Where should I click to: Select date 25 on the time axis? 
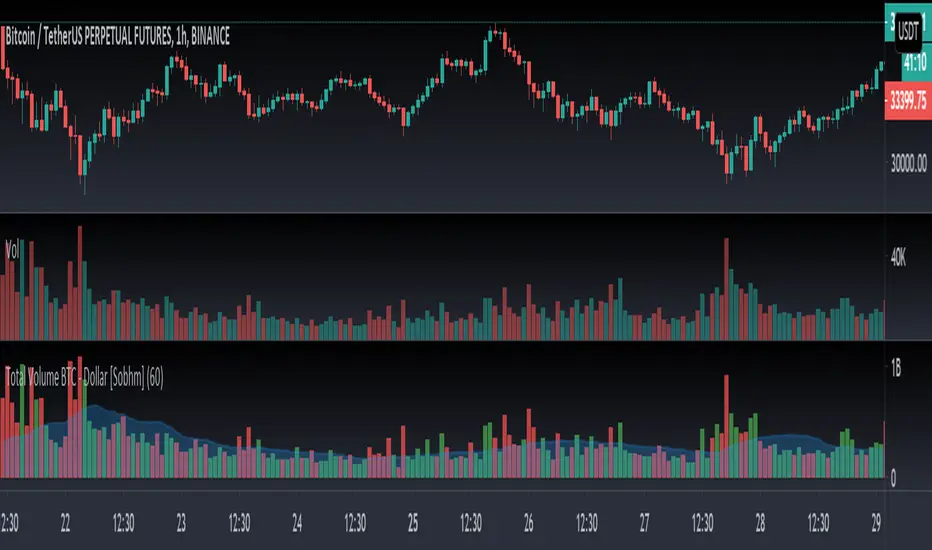(414, 524)
